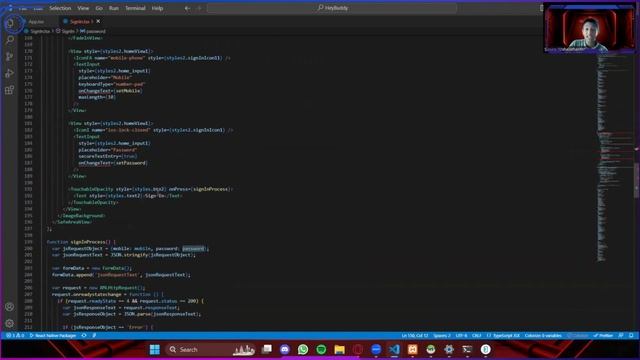The height and width of the screenshot is (360, 640).
Task: Close the SignIn.tsx editor tab
Action: coord(98,21)
